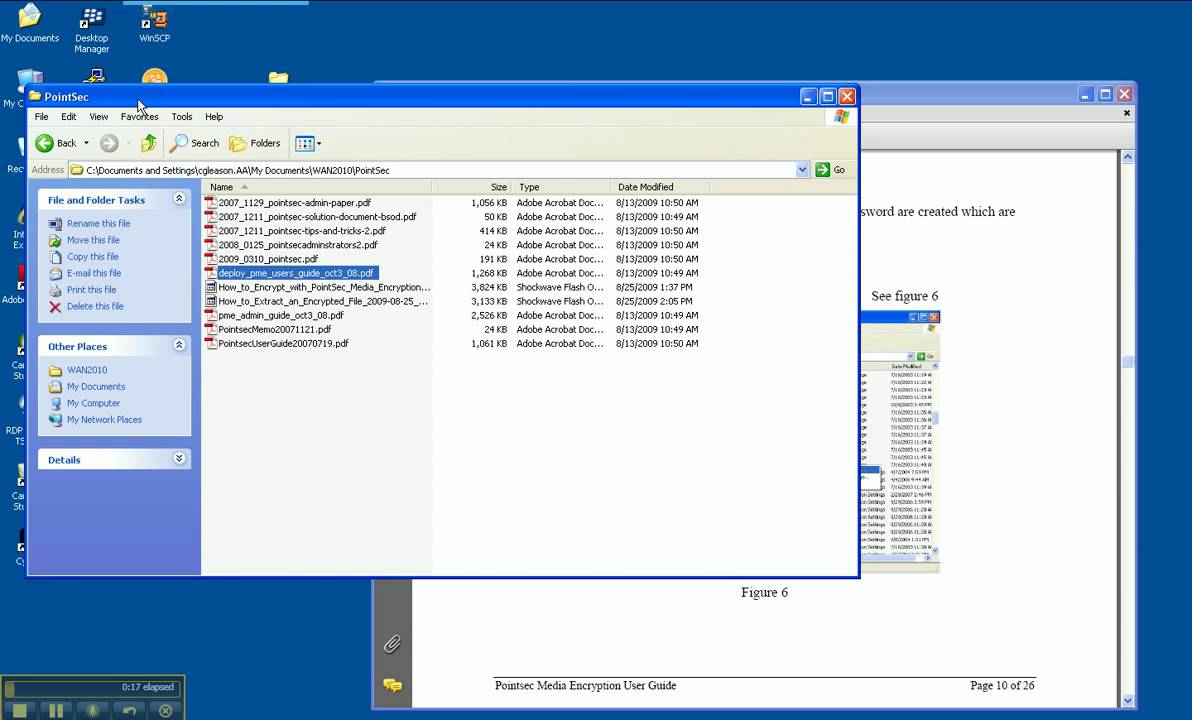Image resolution: width=1192 pixels, height=720 pixels.
Task: Click Print this file link
Action: click(91, 290)
